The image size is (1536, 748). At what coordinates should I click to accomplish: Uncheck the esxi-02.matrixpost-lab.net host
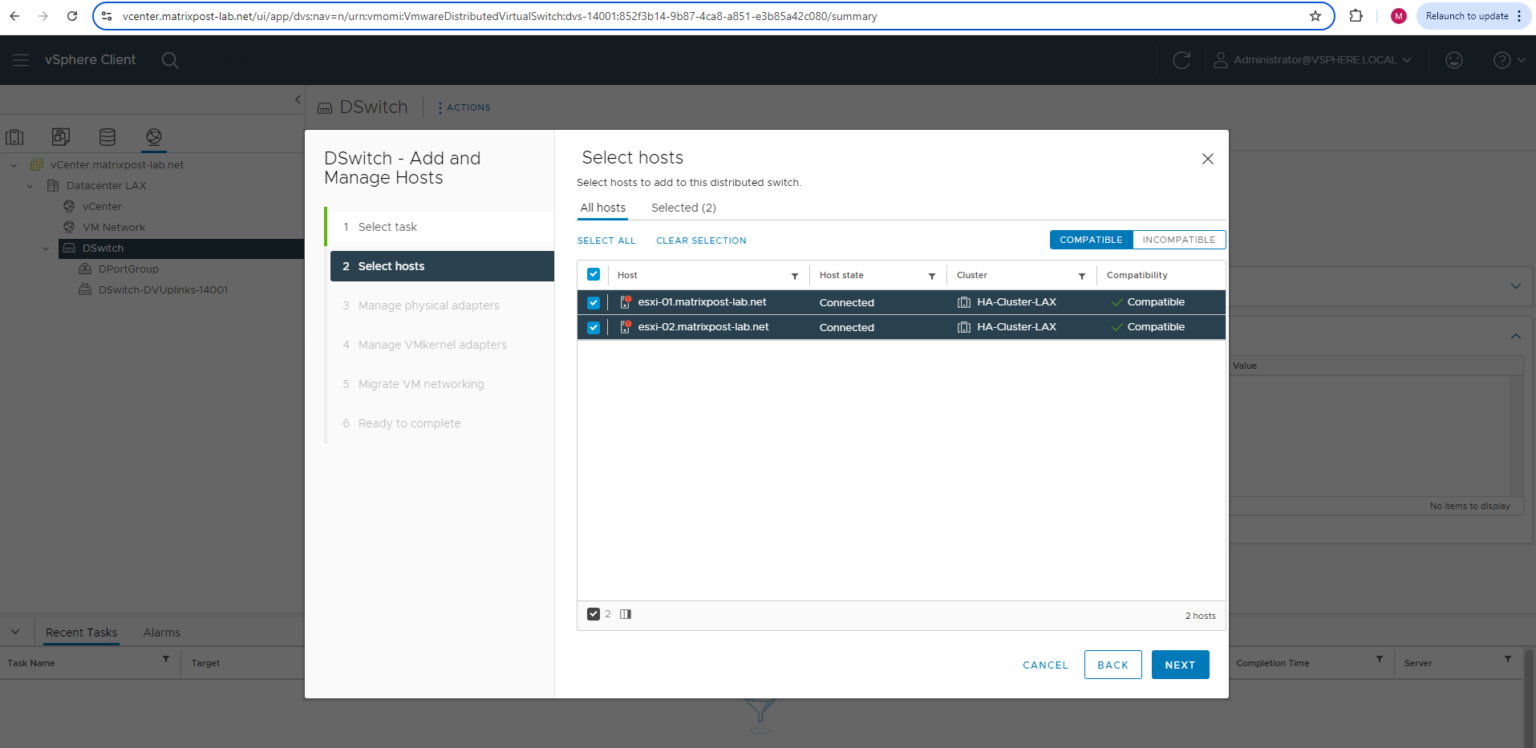pos(593,327)
